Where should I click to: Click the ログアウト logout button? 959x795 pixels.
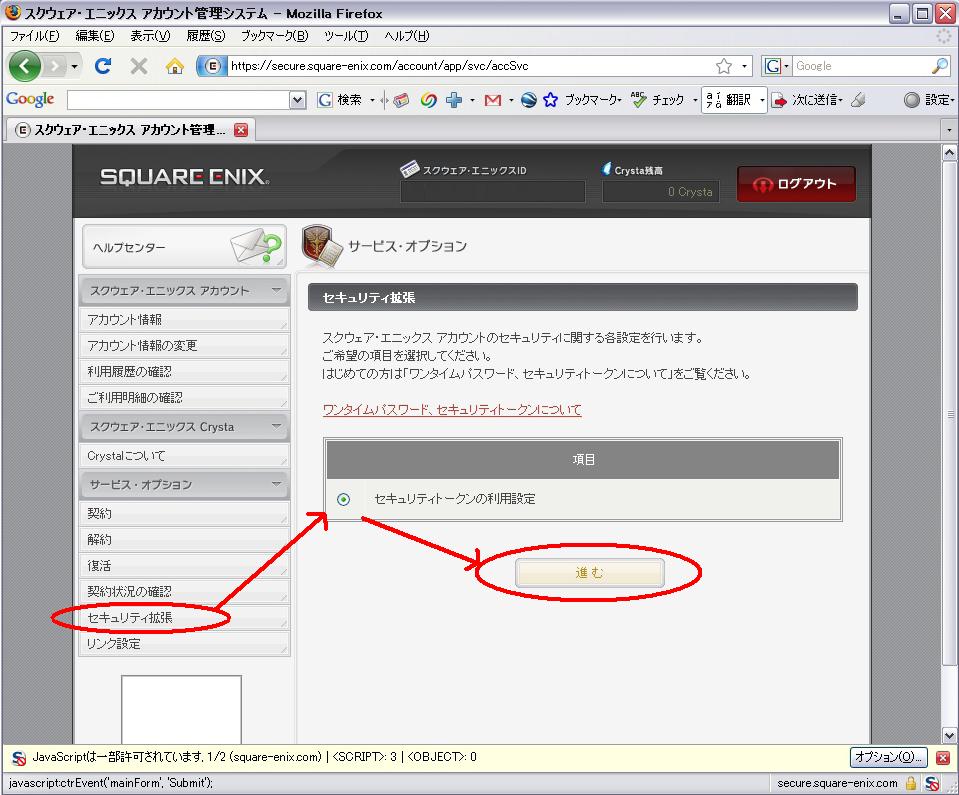tap(796, 183)
